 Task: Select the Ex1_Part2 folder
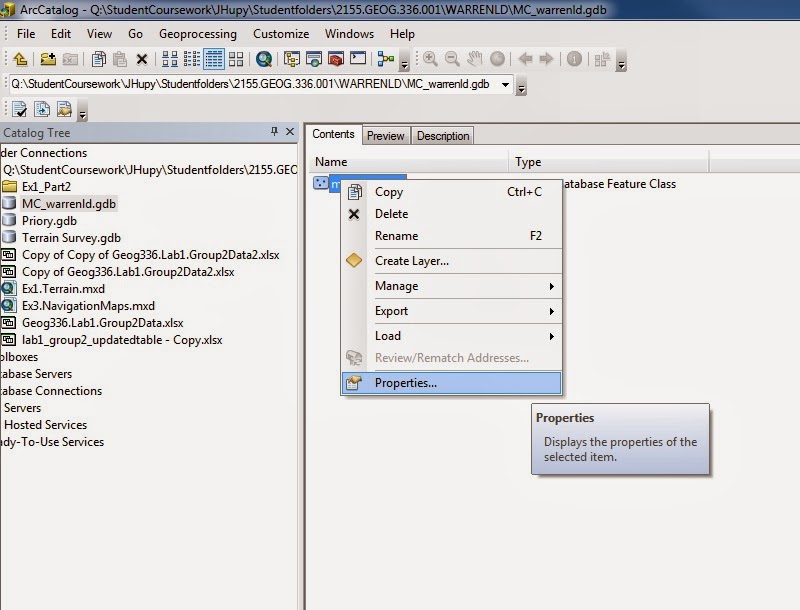tap(46, 187)
